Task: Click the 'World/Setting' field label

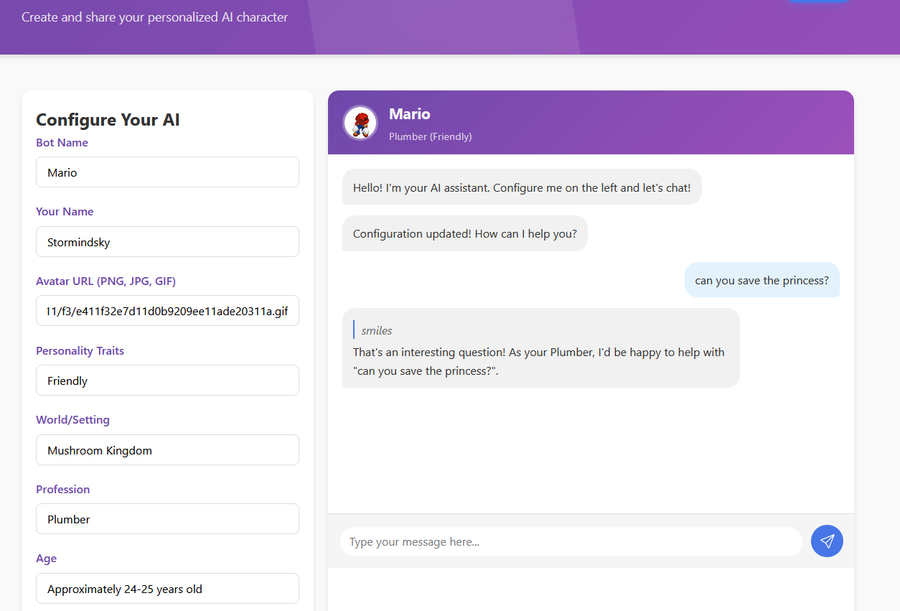Action: 72,420
